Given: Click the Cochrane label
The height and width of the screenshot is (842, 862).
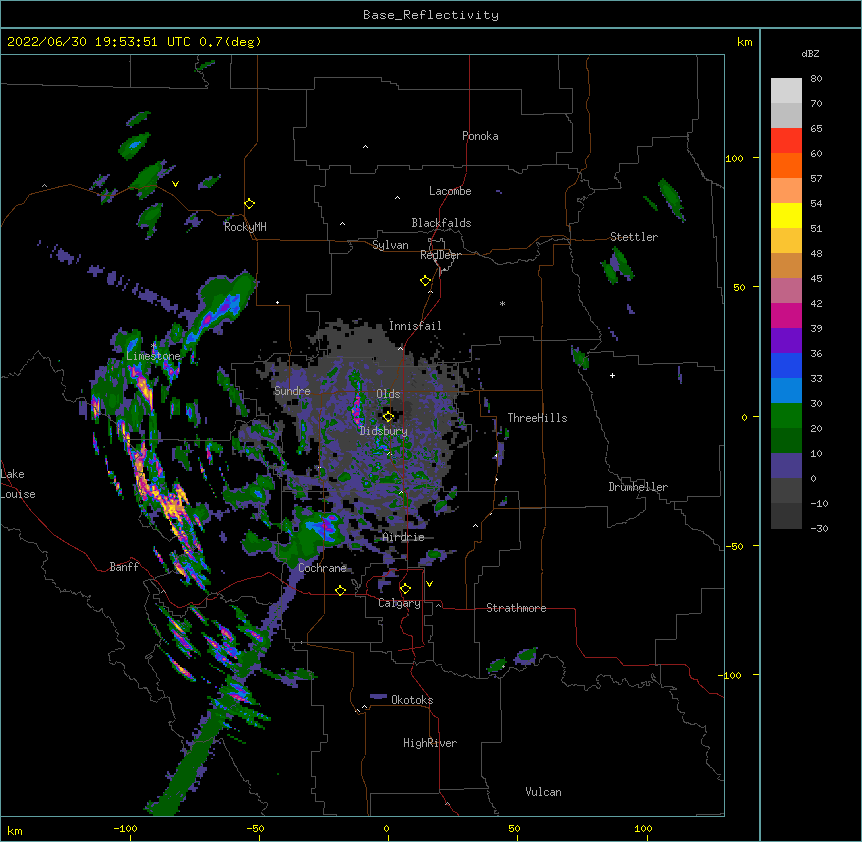Looking at the screenshot, I should 323,568.
